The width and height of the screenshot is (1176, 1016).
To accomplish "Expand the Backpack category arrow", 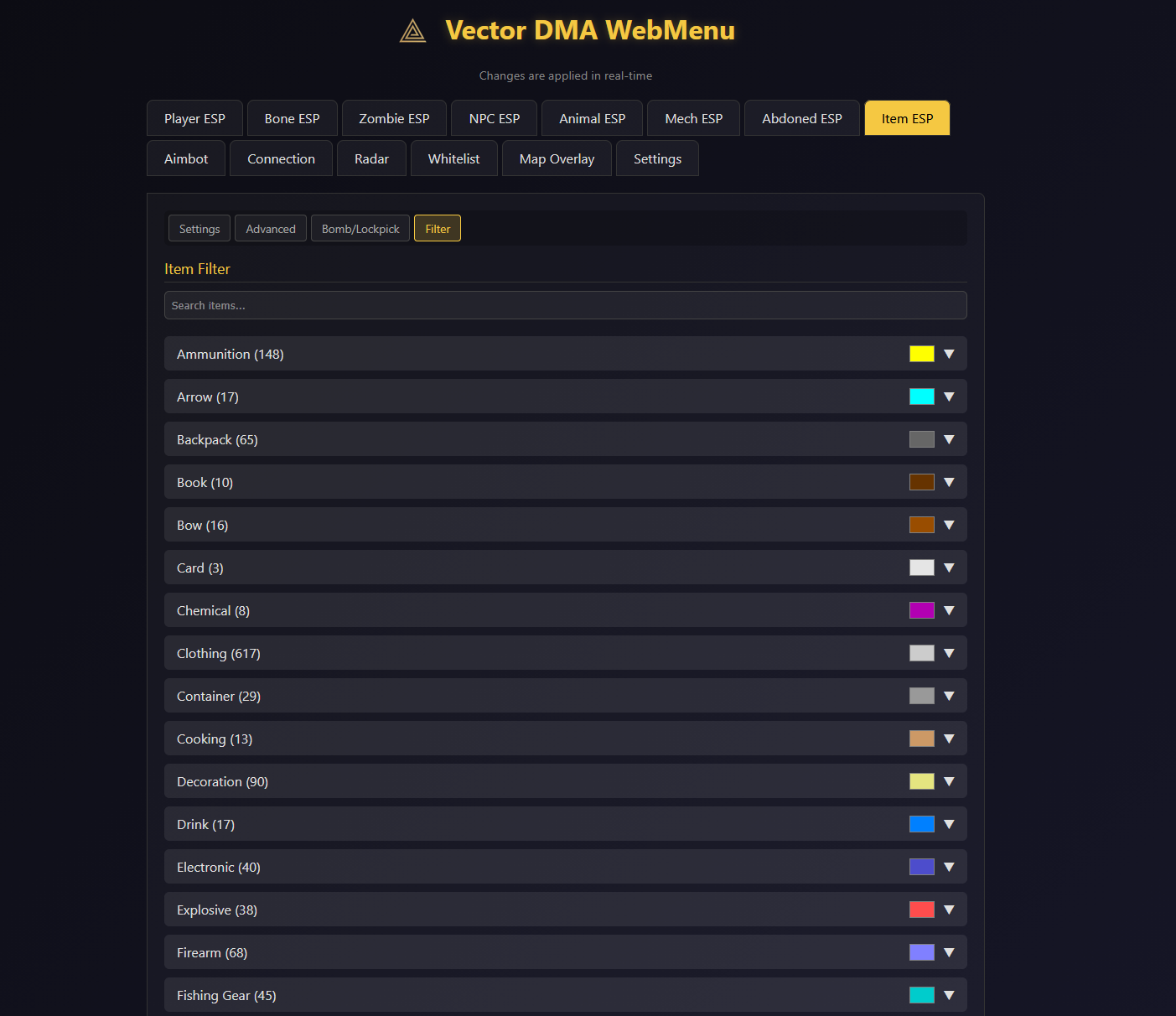I will 949,439.
